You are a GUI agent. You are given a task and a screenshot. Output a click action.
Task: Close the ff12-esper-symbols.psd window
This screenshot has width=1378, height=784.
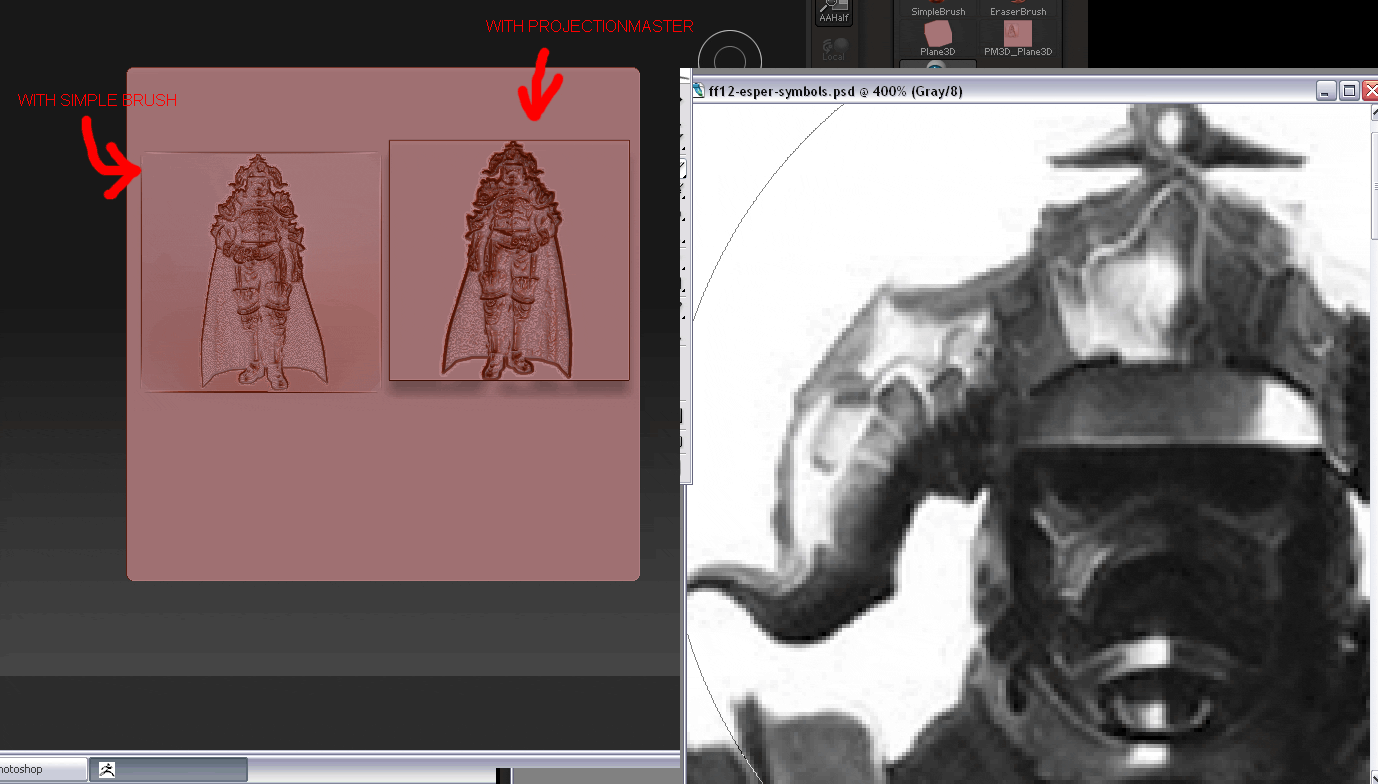click(x=1371, y=90)
